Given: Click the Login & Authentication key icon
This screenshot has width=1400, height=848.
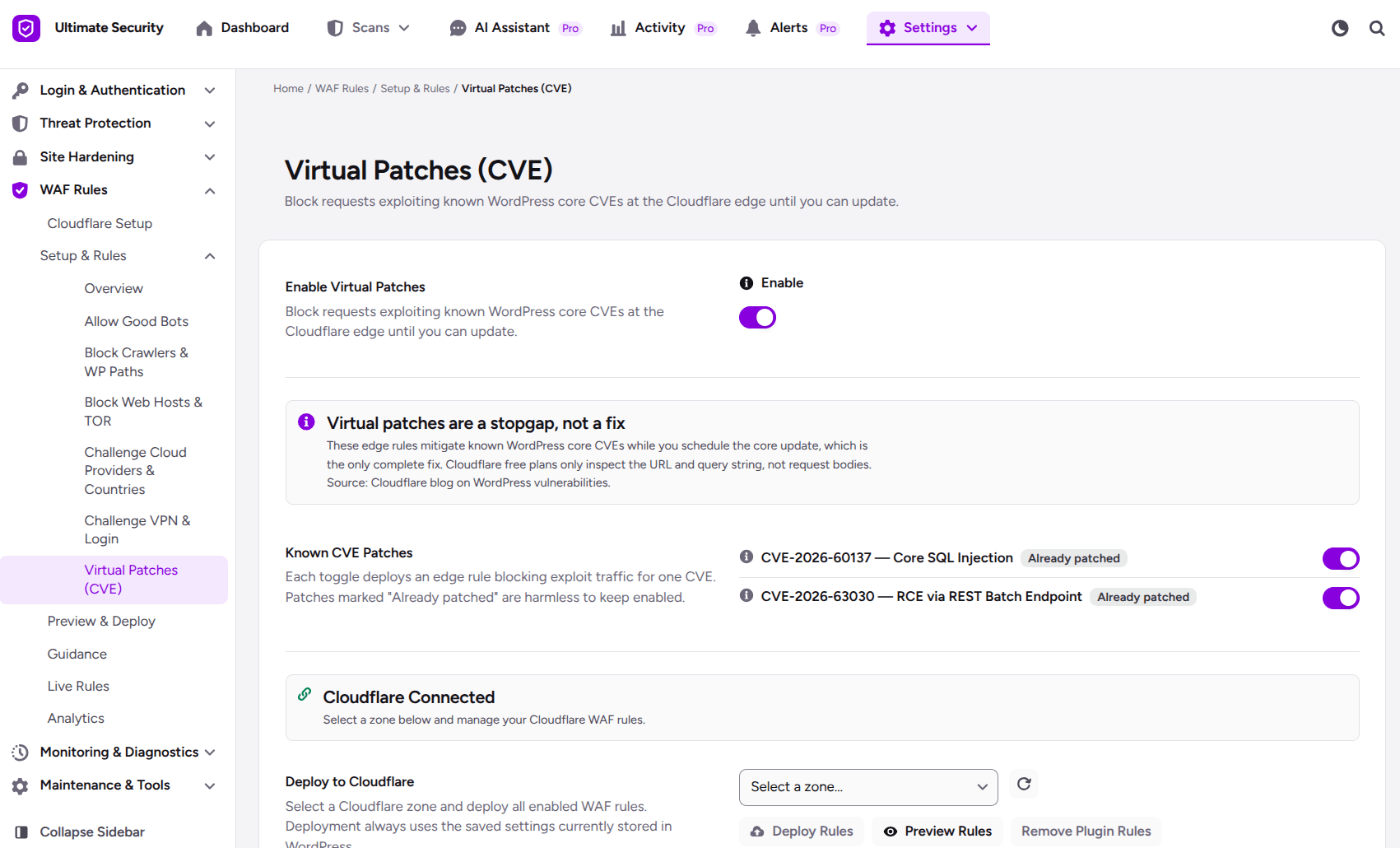Looking at the screenshot, I should [x=21, y=91].
